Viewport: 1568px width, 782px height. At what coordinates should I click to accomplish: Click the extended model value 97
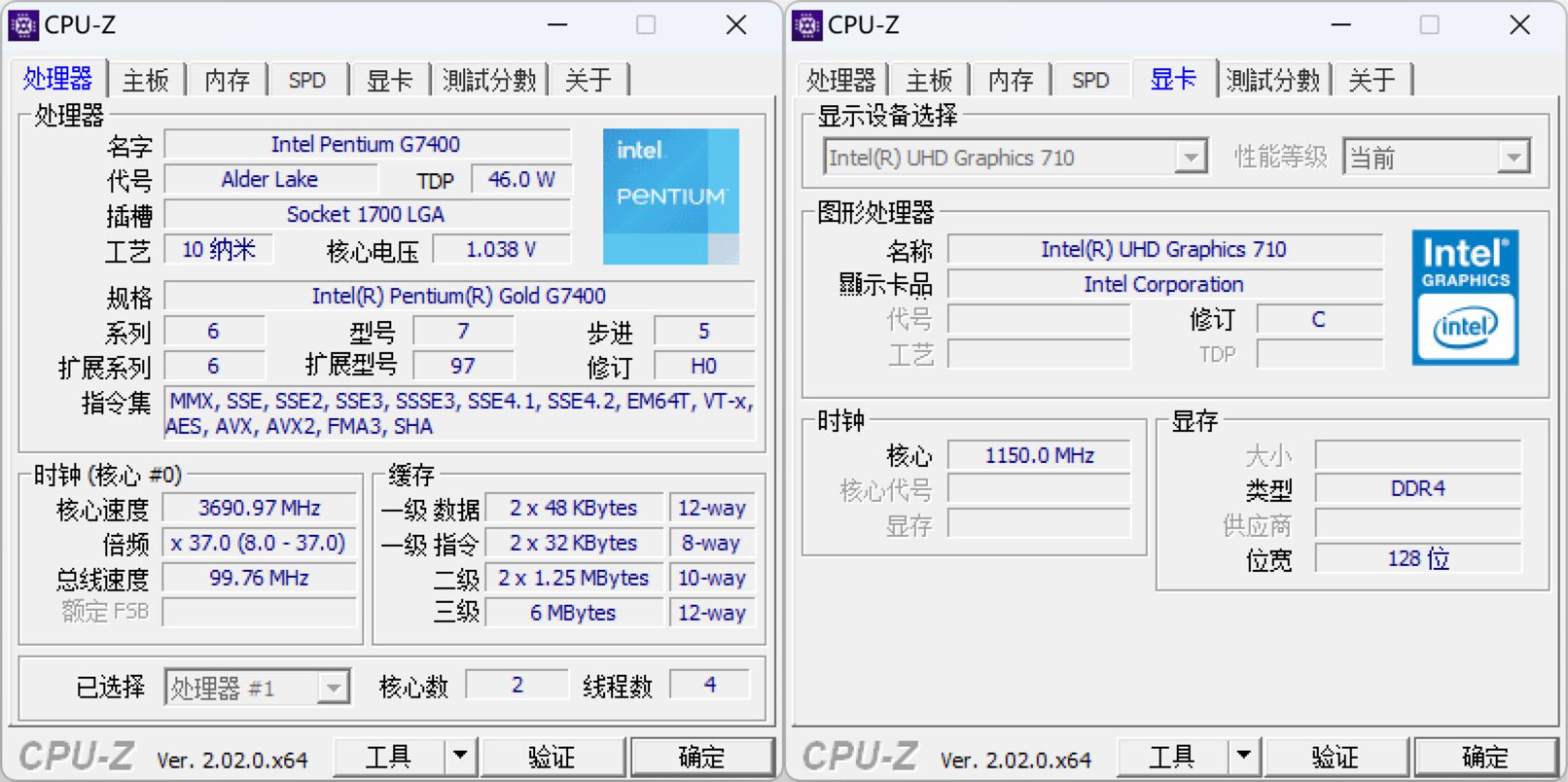pyautogui.click(x=463, y=366)
